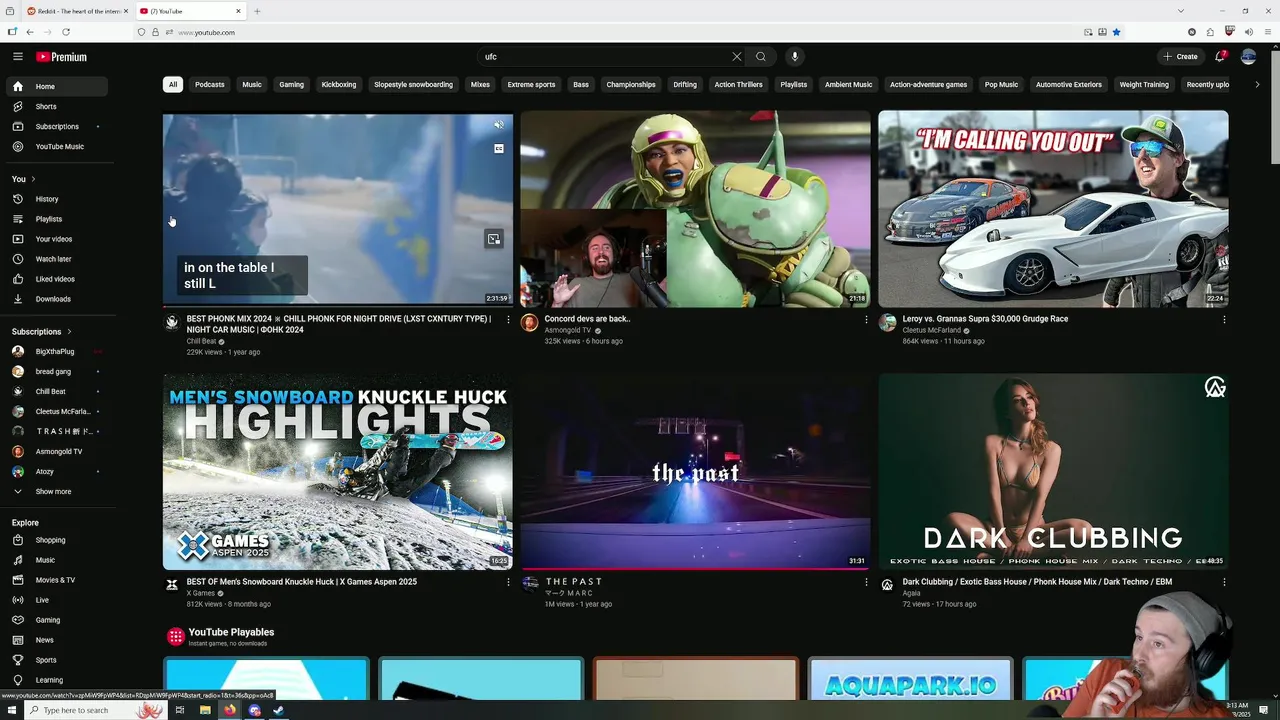The width and height of the screenshot is (1280, 720).
Task: Show more subscriptions
Action: [x=59, y=492]
